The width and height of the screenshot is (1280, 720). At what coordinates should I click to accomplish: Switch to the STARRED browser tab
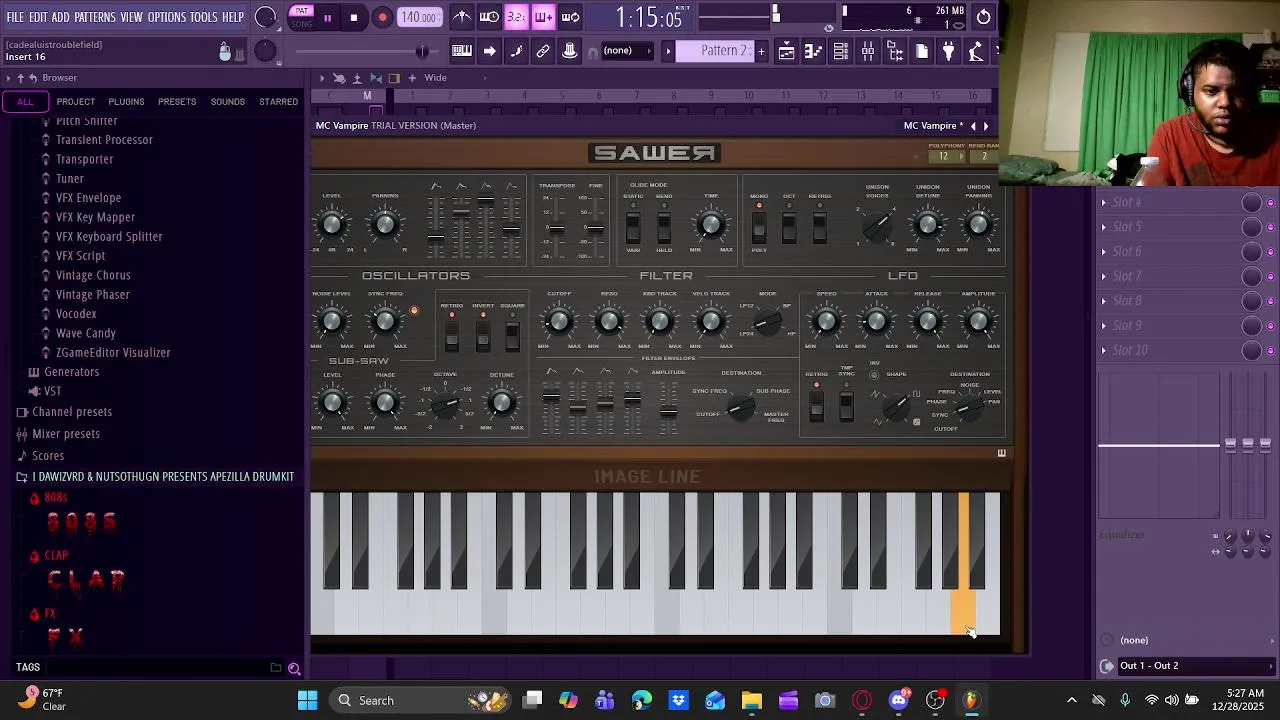coord(278,102)
